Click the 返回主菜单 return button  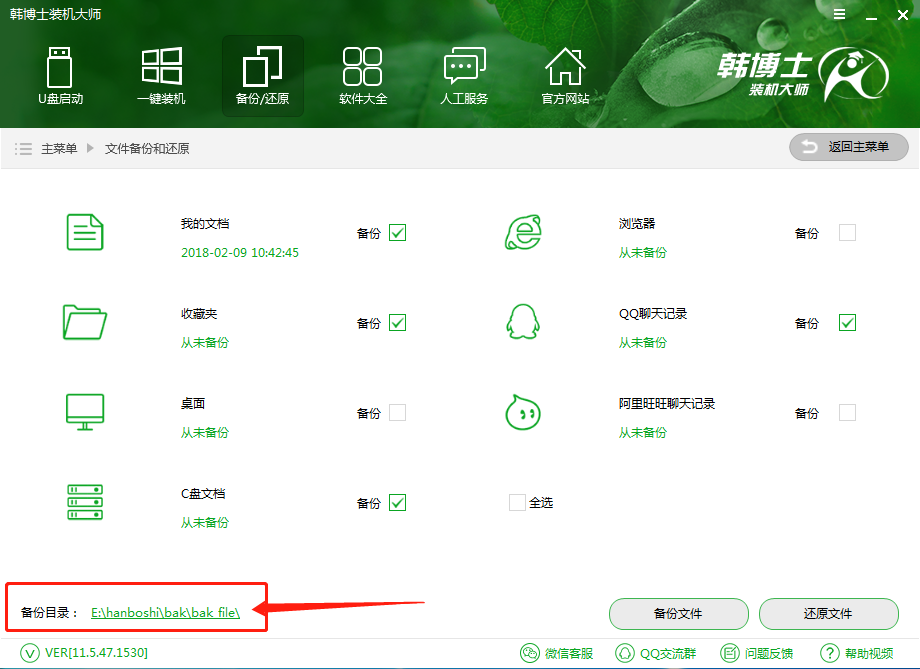[x=848, y=147]
